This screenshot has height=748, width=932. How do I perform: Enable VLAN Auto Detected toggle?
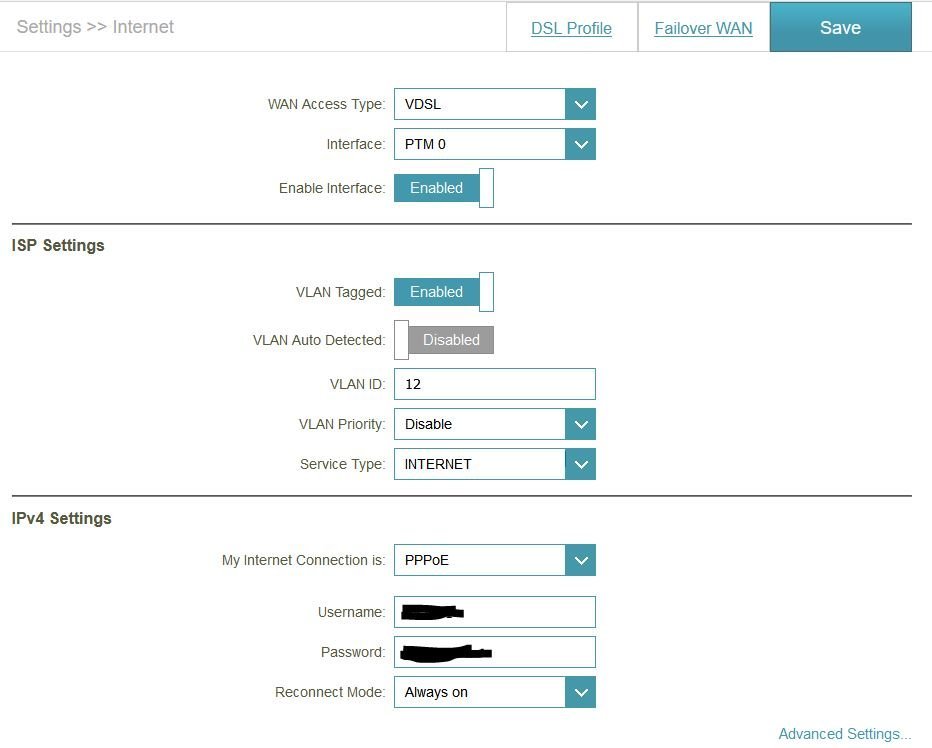click(x=444, y=340)
